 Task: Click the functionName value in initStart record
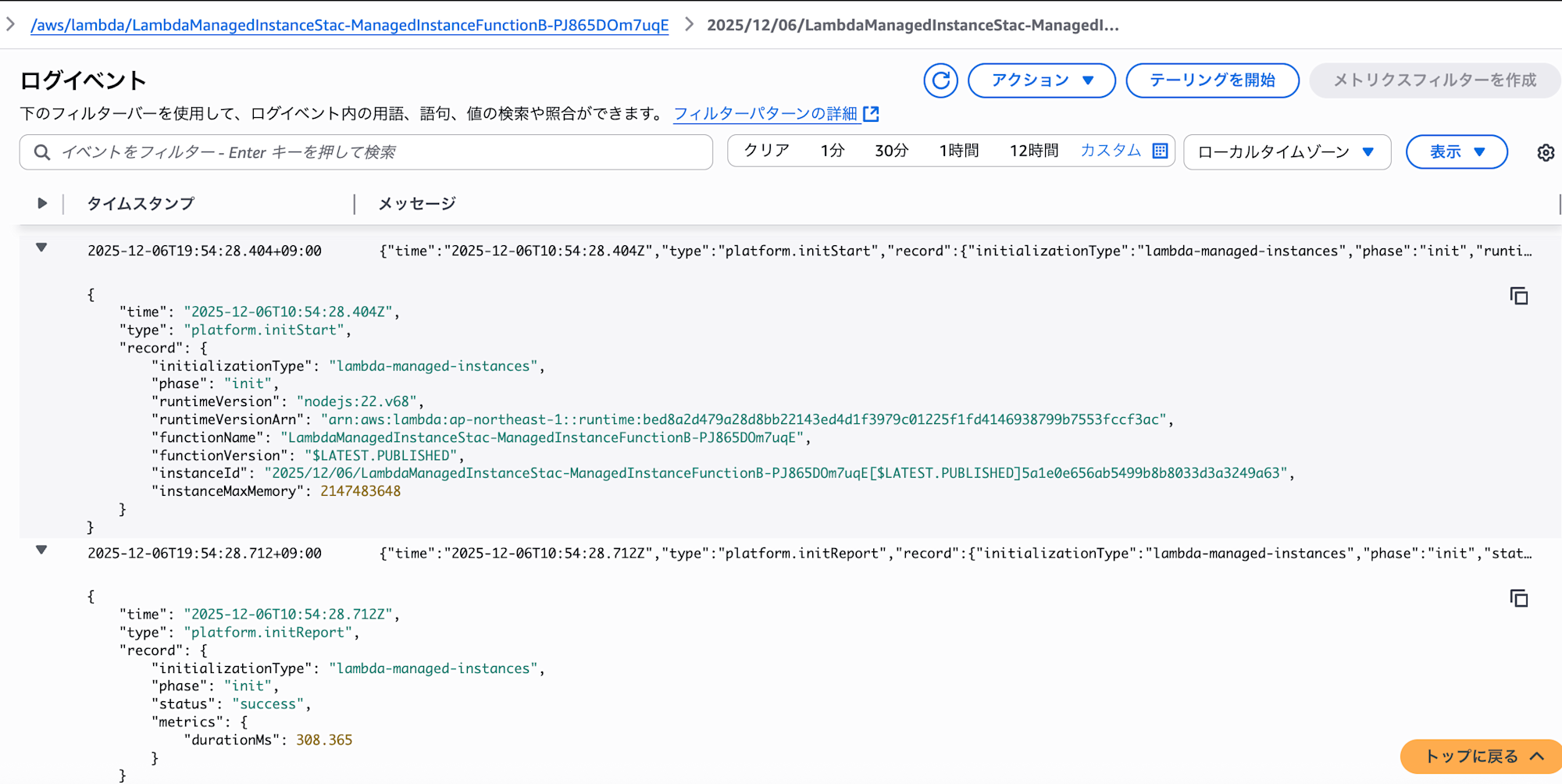[x=542, y=437]
